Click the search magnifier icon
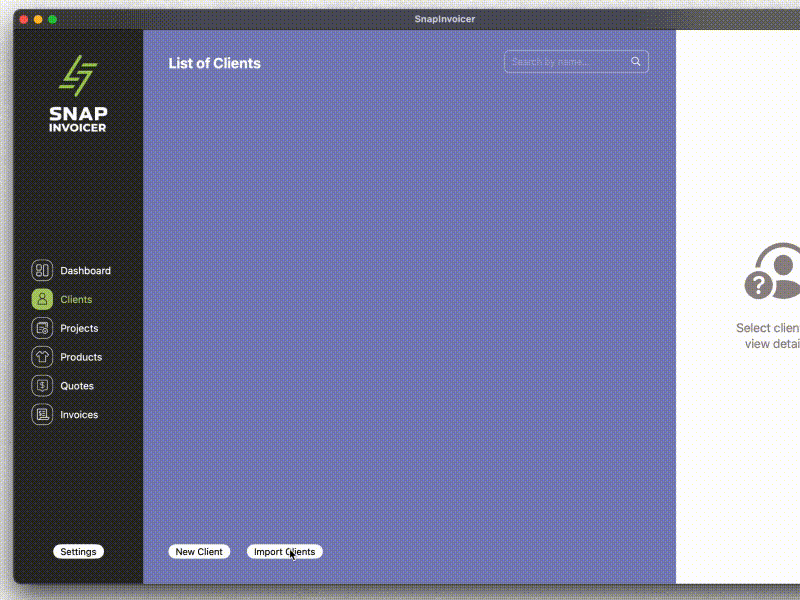800x600 pixels. pos(635,61)
